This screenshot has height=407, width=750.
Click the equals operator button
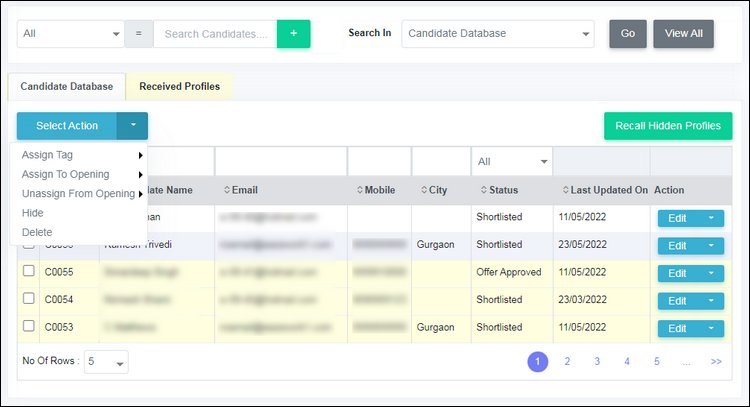click(x=139, y=33)
